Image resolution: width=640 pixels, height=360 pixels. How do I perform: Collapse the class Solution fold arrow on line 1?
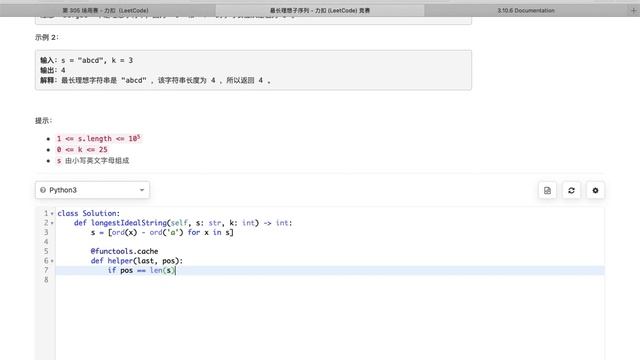point(52,213)
